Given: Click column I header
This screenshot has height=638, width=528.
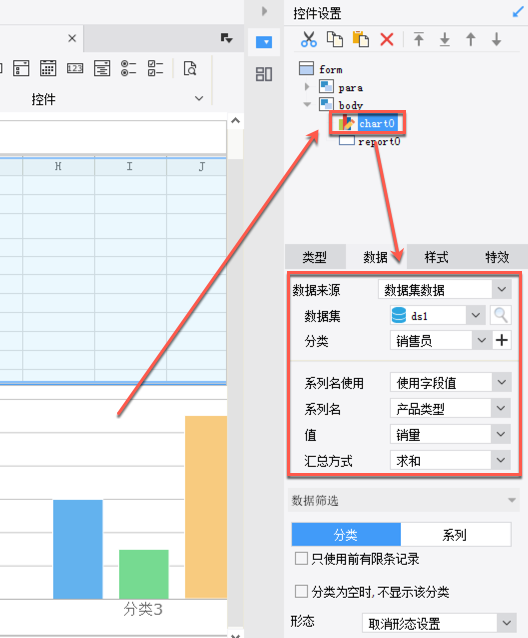Looking at the screenshot, I should coord(130,166).
